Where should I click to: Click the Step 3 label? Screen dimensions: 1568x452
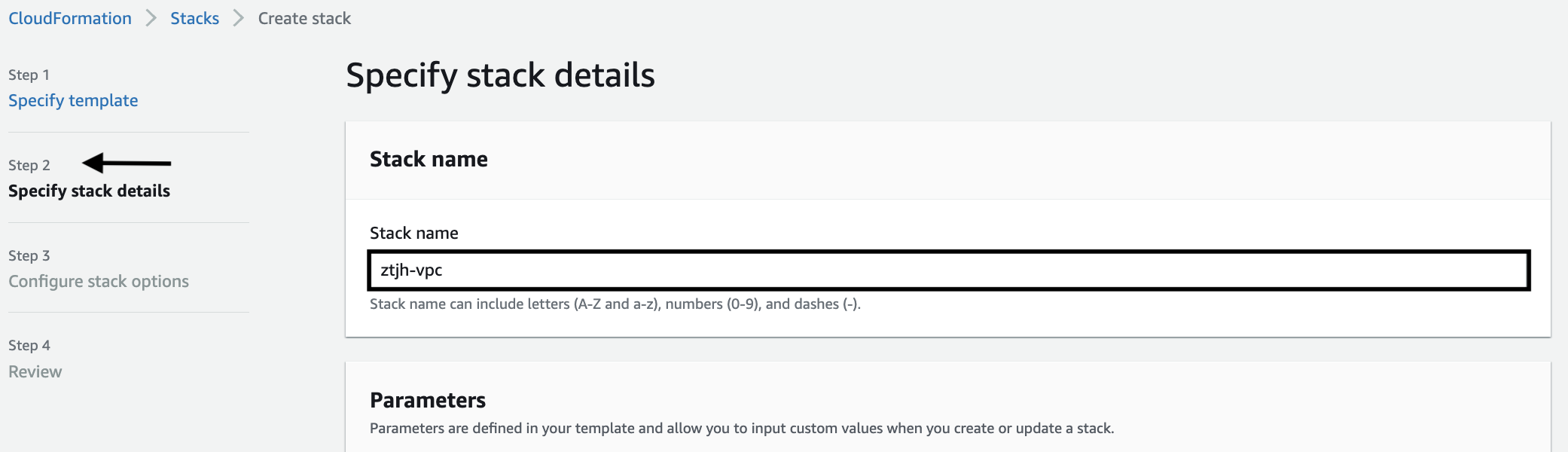point(29,255)
